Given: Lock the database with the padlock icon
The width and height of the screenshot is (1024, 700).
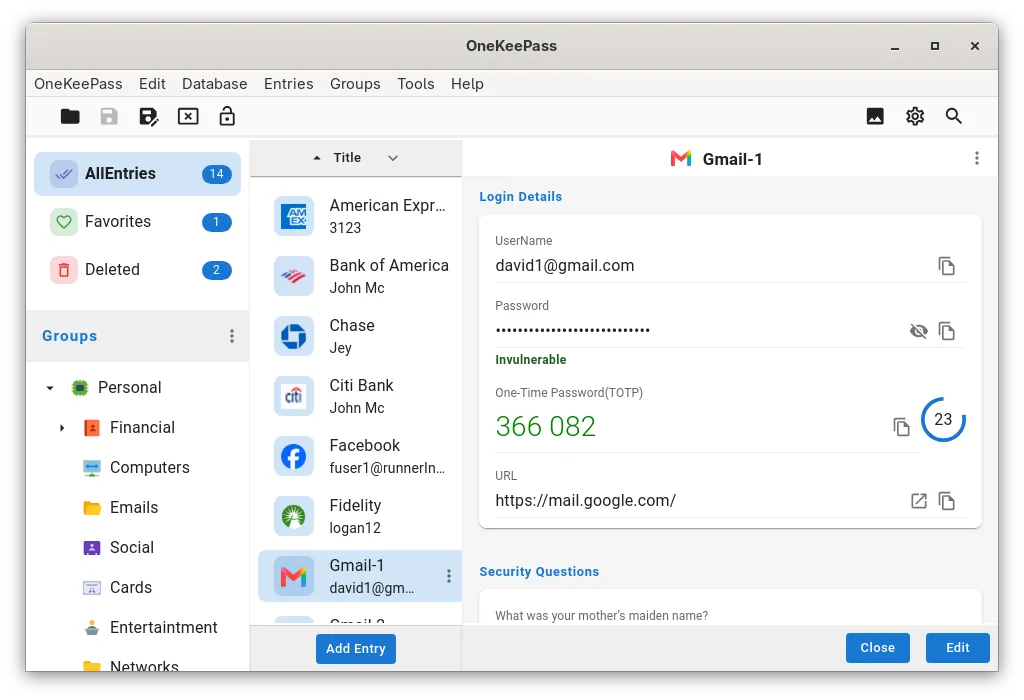Looking at the screenshot, I should tap(227, 116).
